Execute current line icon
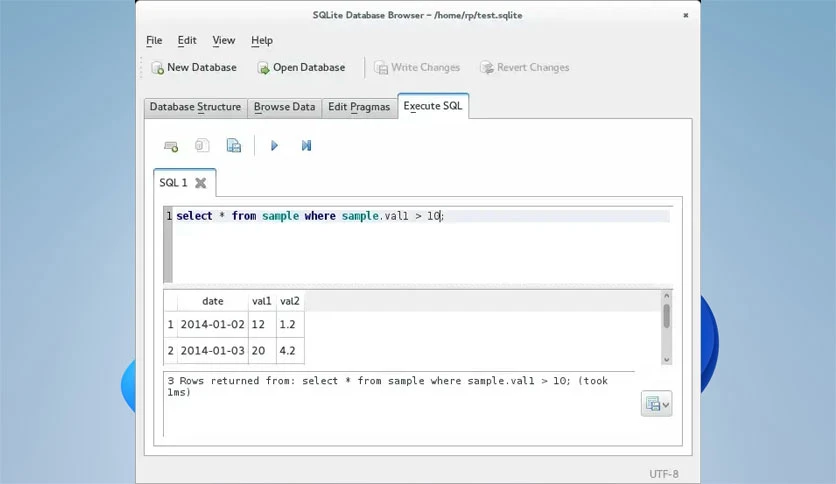Viewport: 836px width, 484px height. click(306, 146)
